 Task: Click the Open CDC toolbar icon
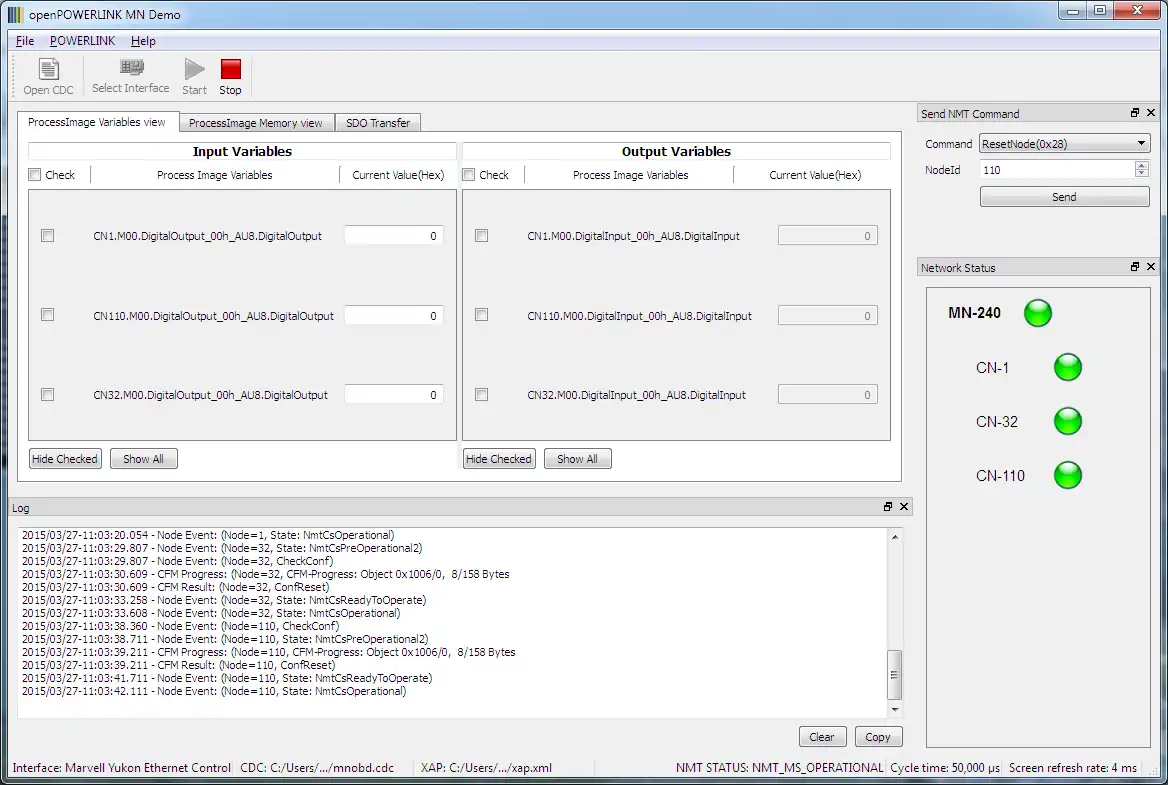(48, 69)
